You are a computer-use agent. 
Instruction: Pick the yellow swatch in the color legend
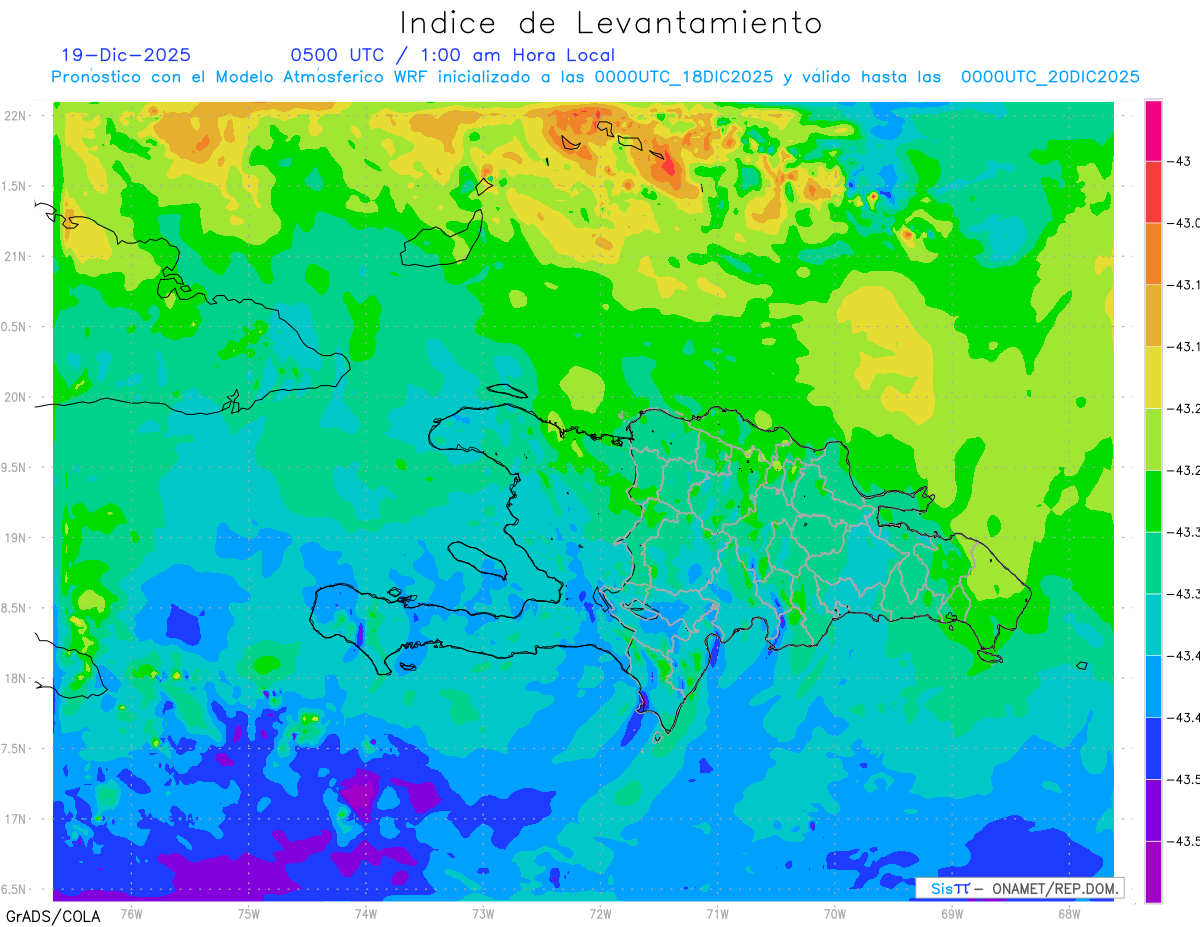pos(1153,377)
